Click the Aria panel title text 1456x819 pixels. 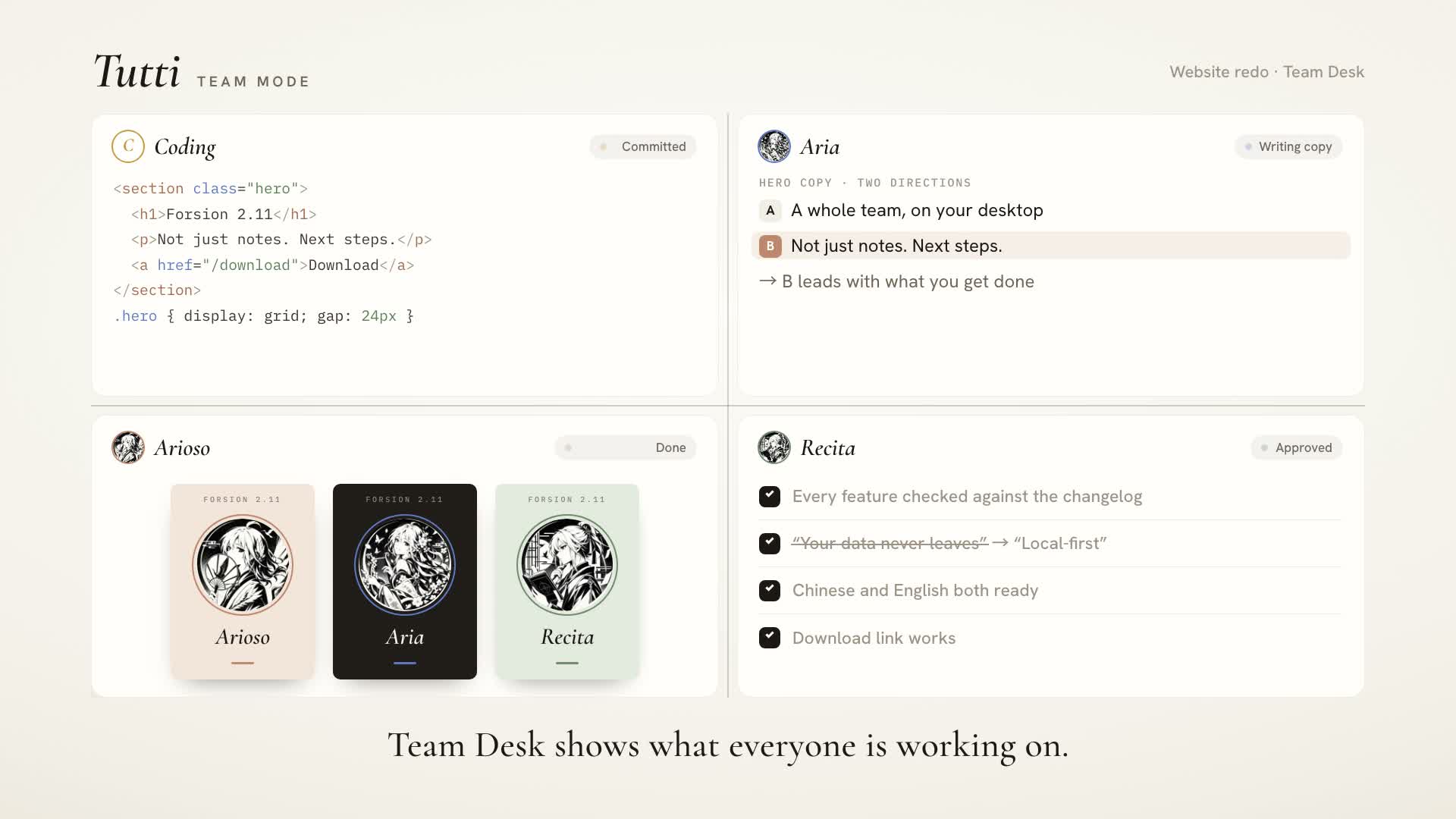pos(820,146)
